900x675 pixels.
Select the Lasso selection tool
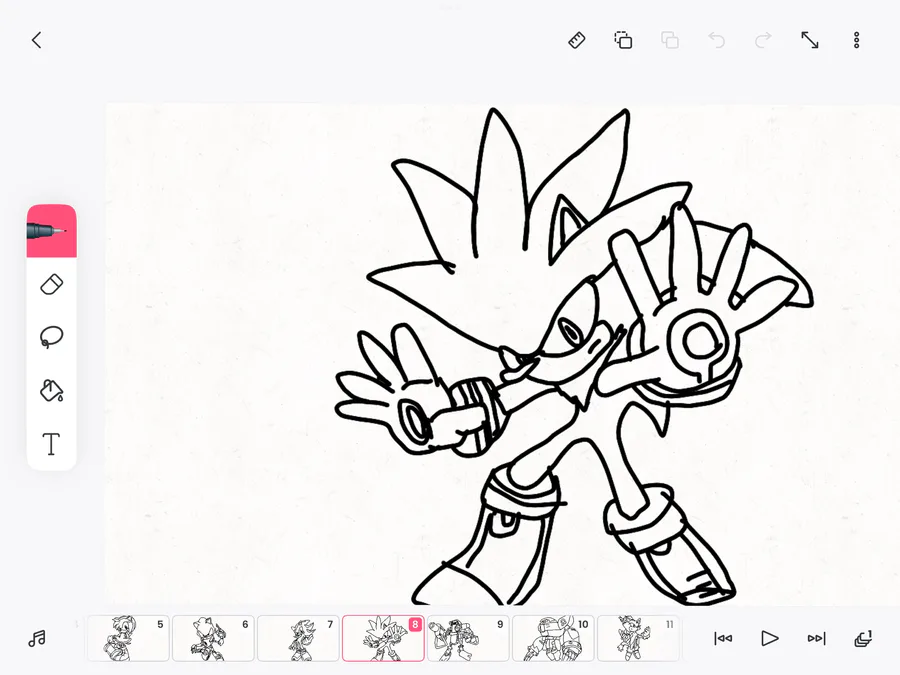pyautogui.click(x=52, y=337)
